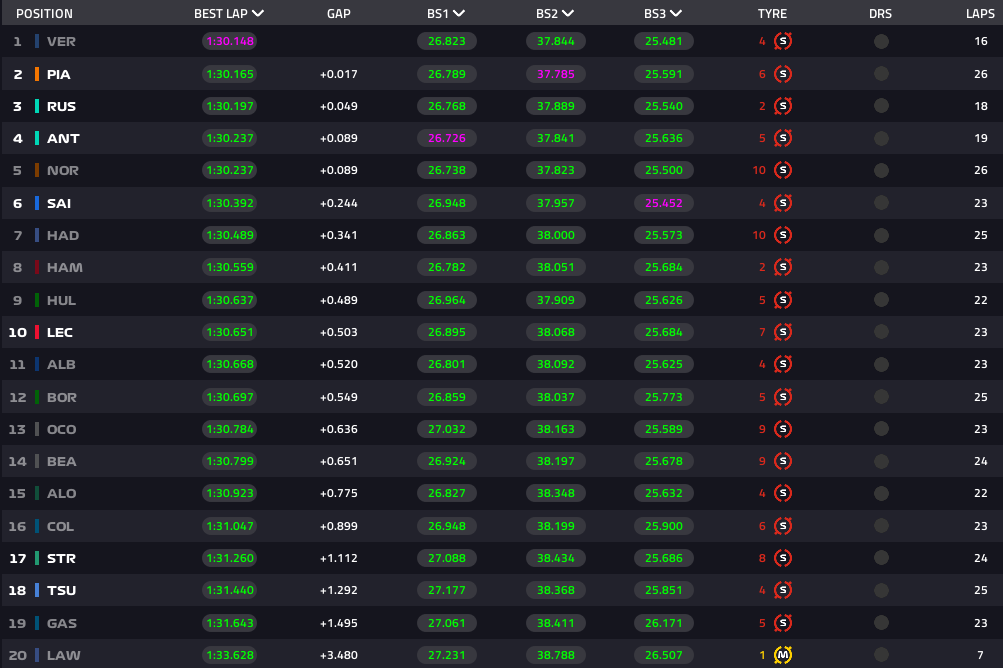This screenshot has height=668, width=1003.
Task: Open the BEST LAP column dropdown
Action: [x=258, y=14]
